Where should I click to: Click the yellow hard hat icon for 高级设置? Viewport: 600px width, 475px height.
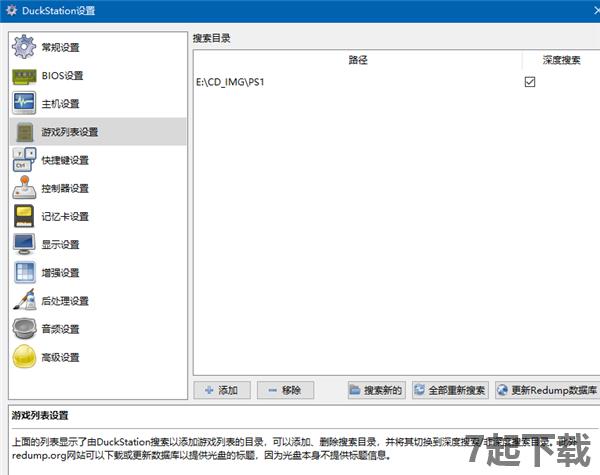24,356
